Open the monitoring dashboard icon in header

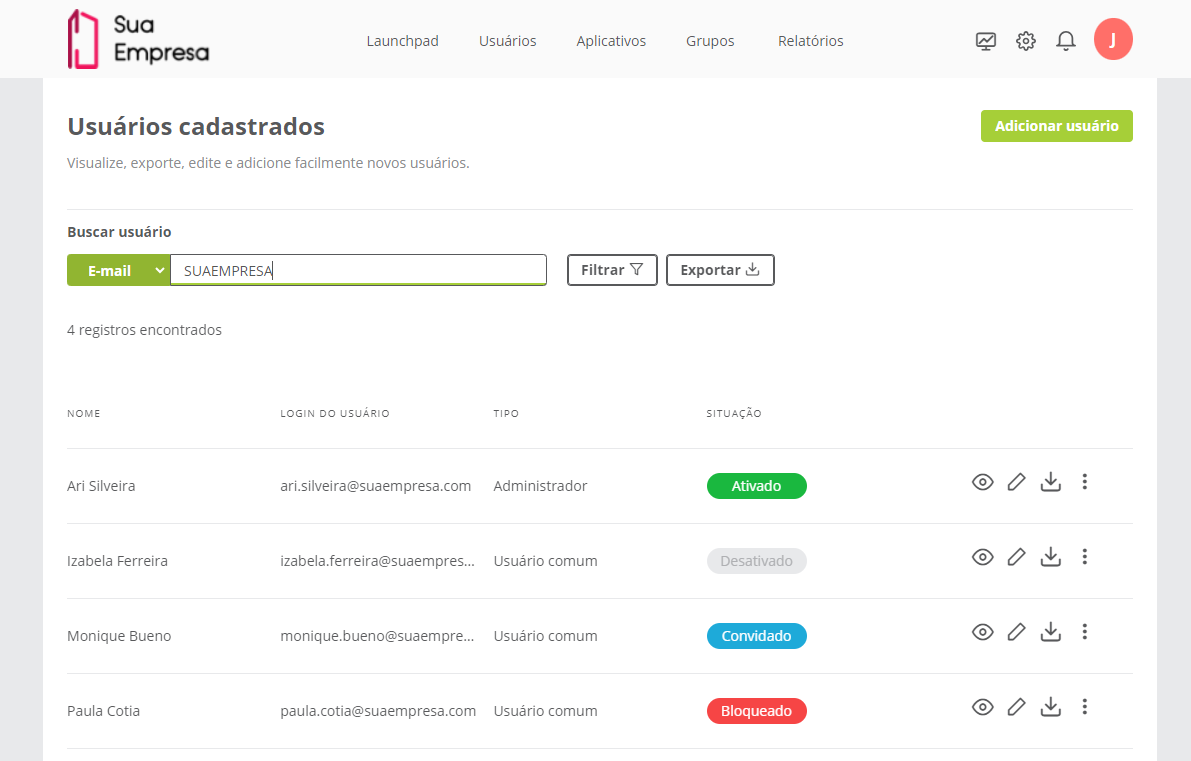985,41
